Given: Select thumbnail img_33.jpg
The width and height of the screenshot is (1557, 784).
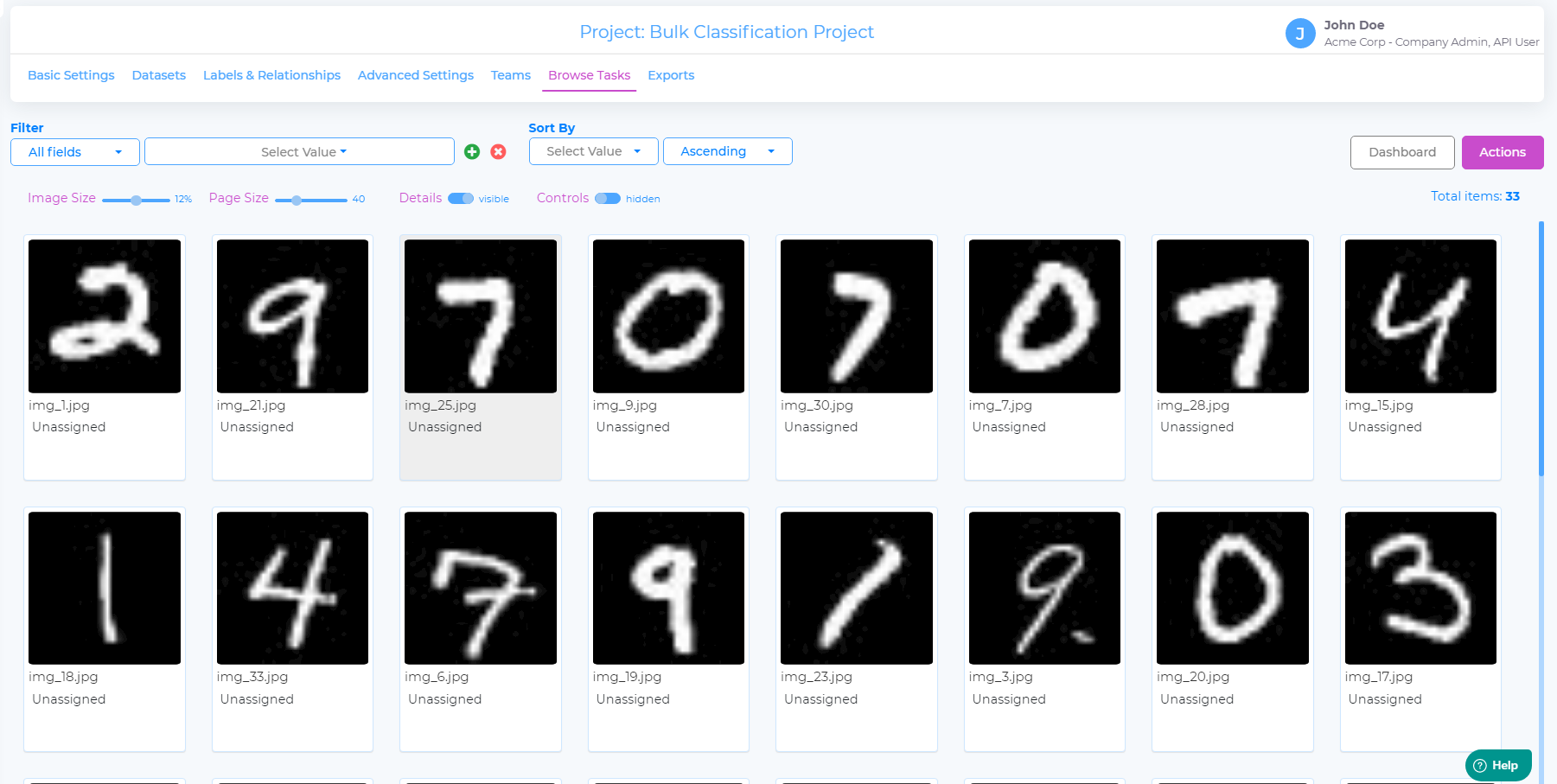Looking at the screenshot, I should [292, 588].
